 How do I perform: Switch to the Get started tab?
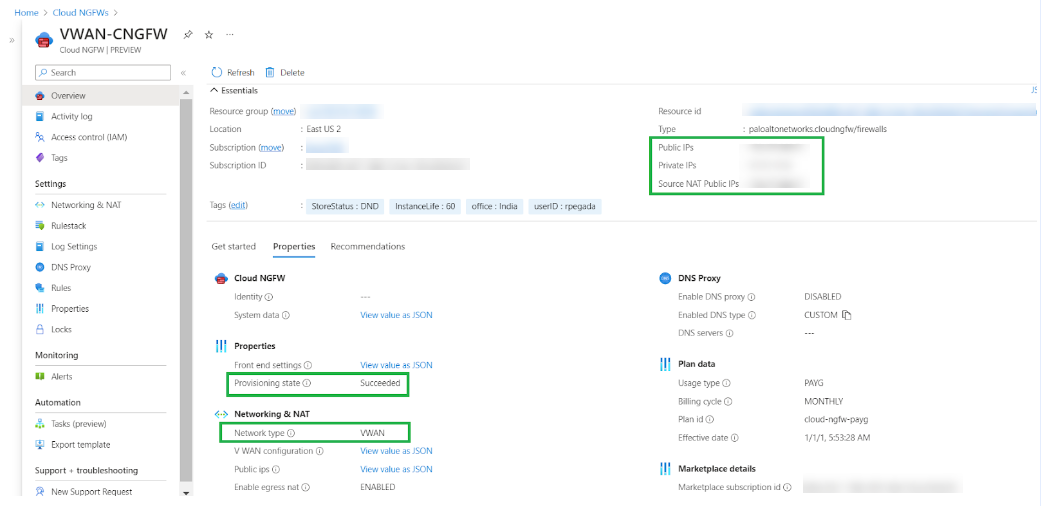coord(234,246)
